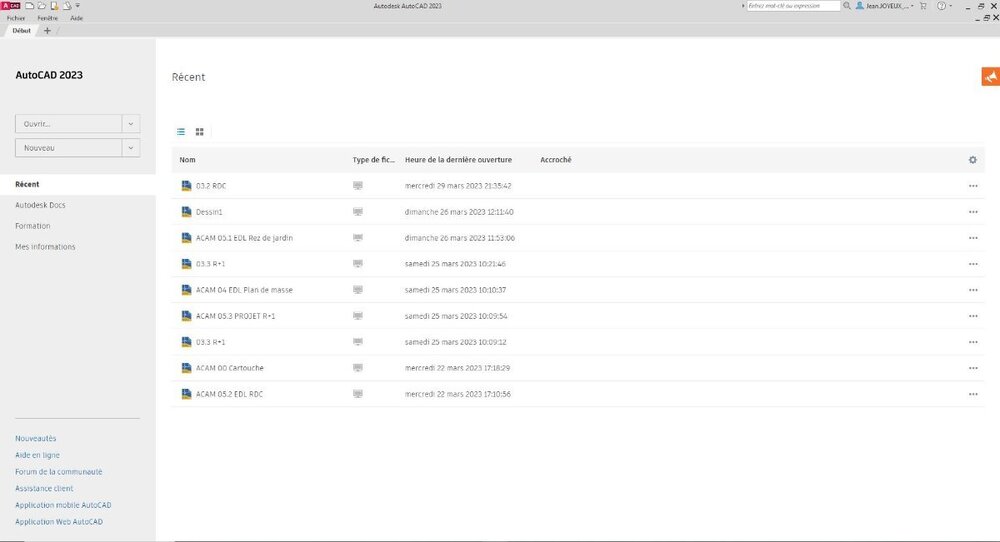
Task: Open the Nouveautés link
Action: (36, 439)
